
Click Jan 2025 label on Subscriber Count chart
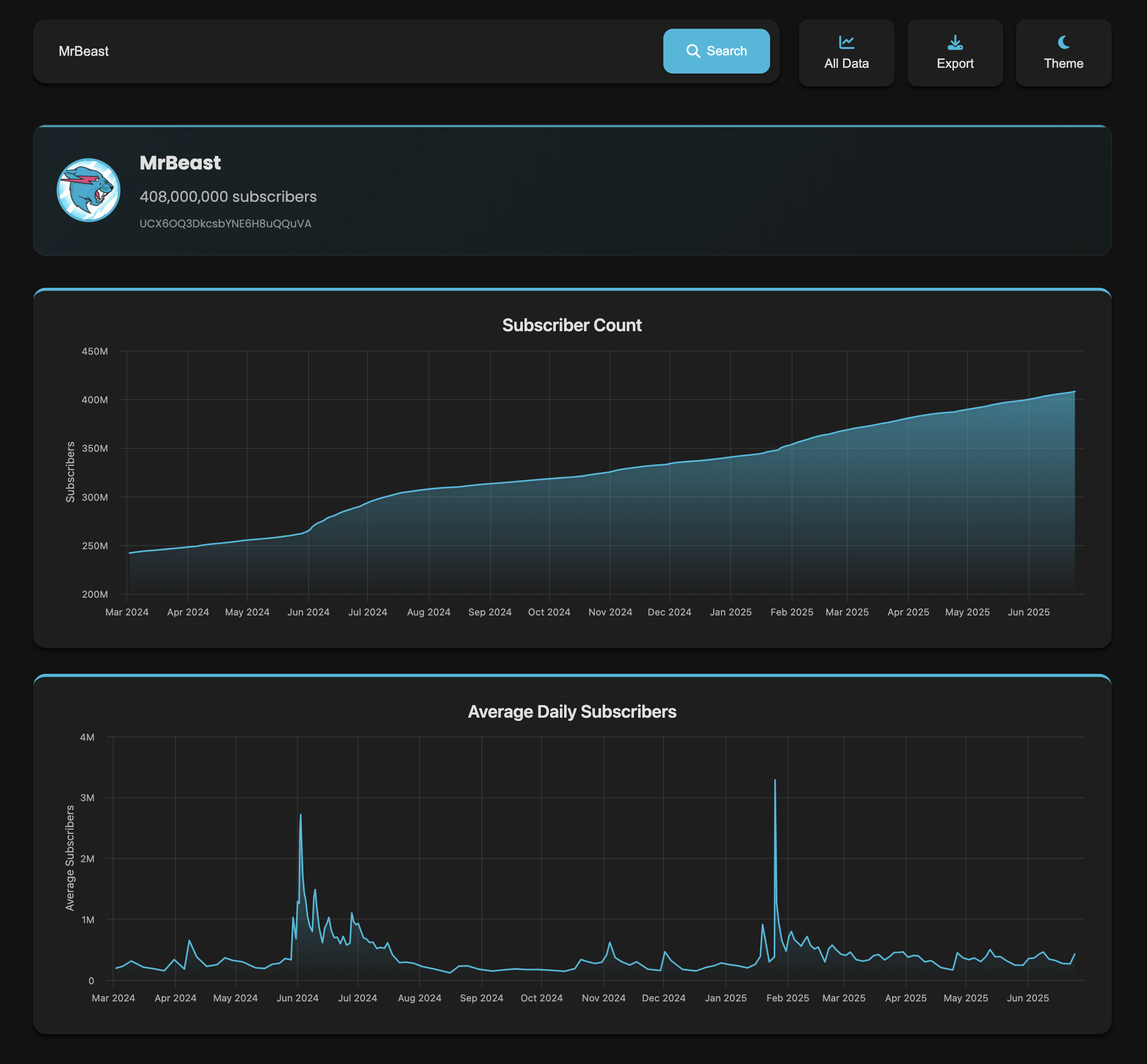tap(731, 612)
